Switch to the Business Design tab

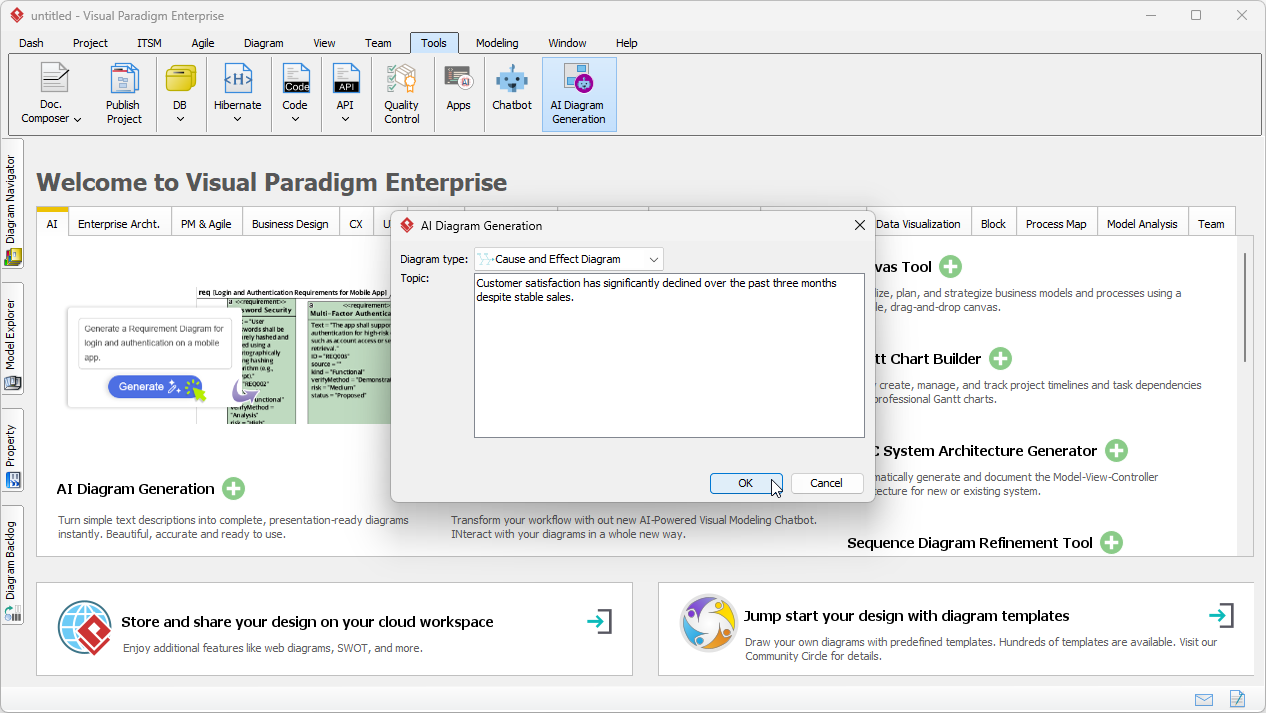[x=290, y=224]
